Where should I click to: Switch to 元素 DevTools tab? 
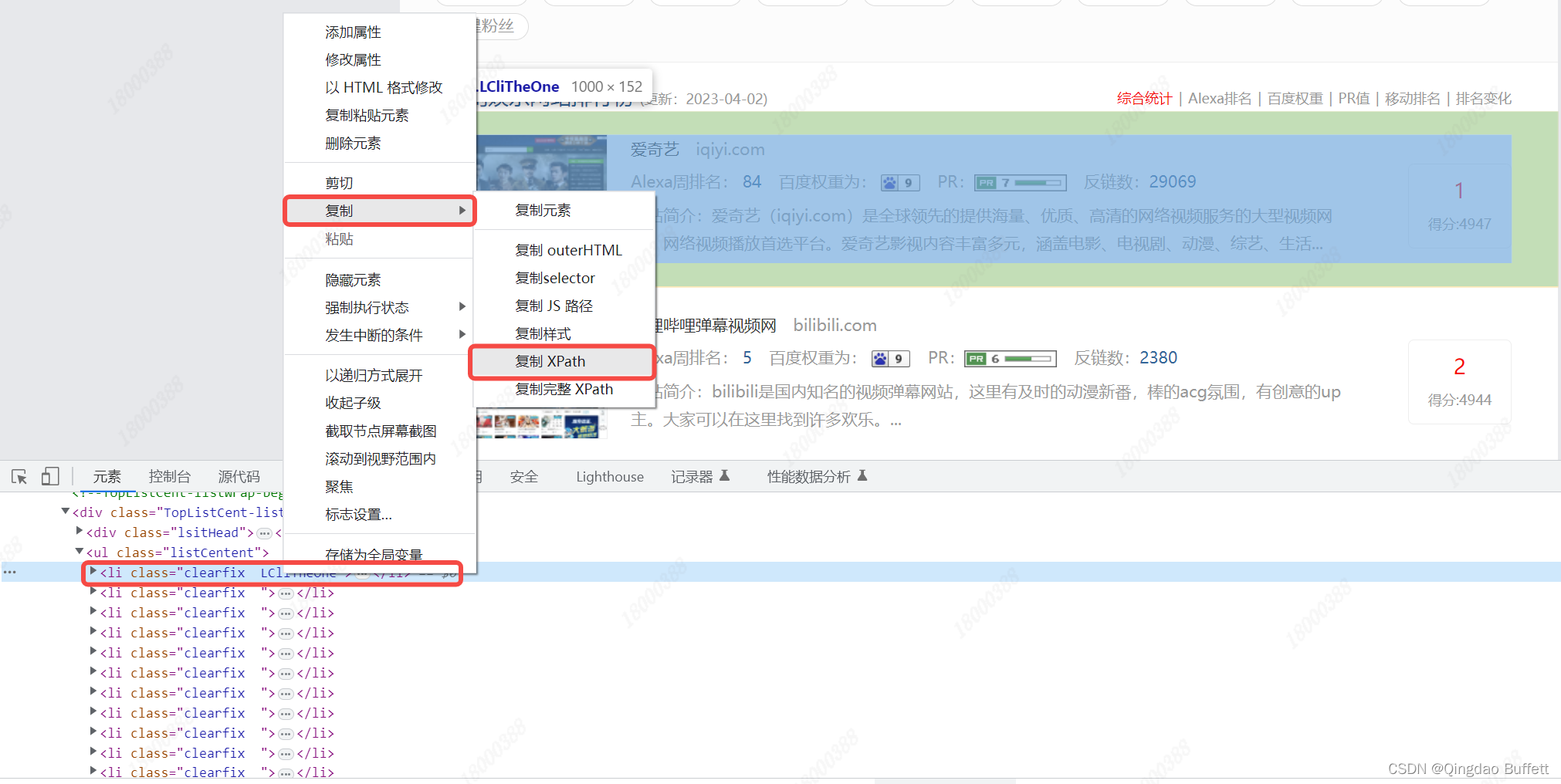pyautogui.click(x=107, y=477)
